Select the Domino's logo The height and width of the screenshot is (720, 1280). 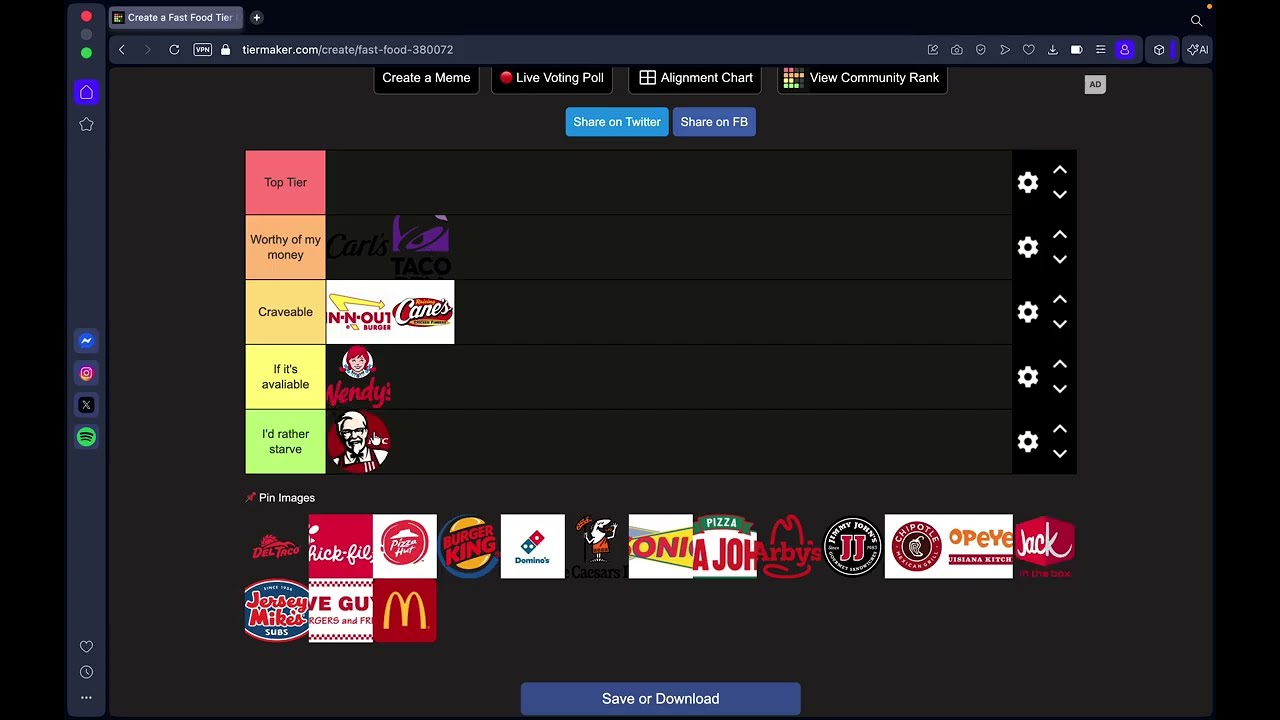[532, 547]
